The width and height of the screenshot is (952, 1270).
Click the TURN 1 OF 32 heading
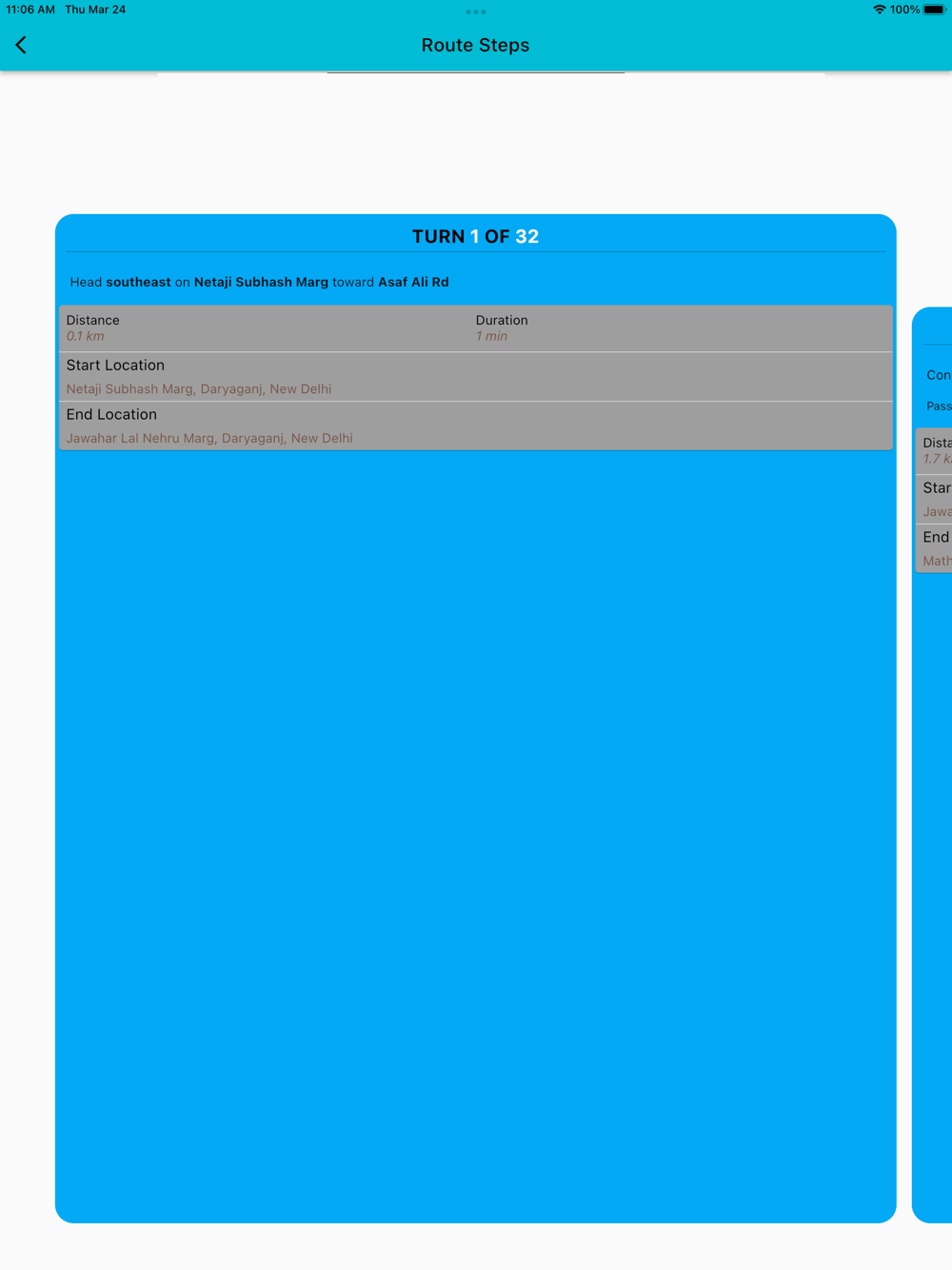pos(475,236)
